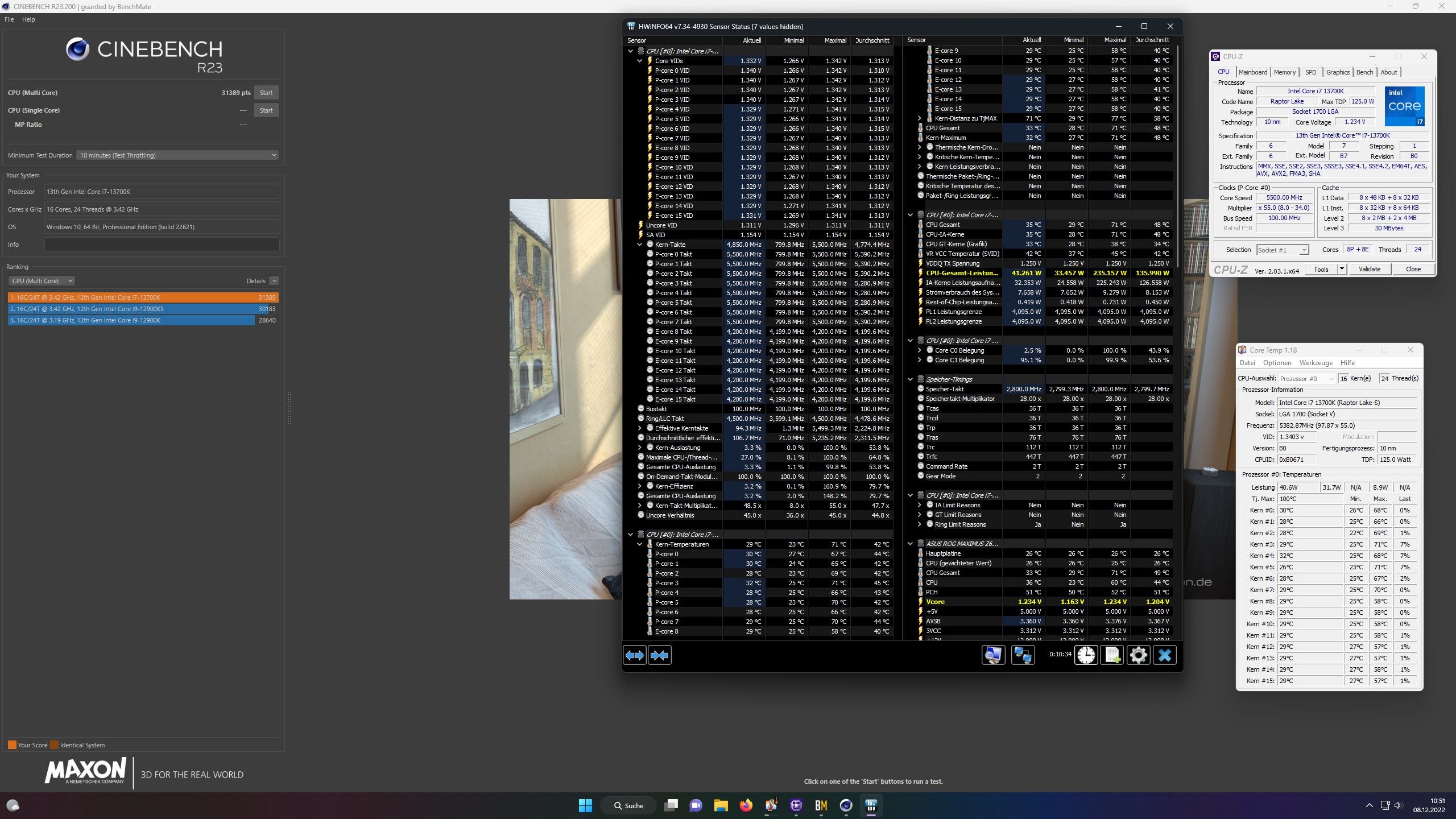Collapse ASUS ROG MAXIMUS sensor section
This screenshot has width=1456, height=819.
910,544
